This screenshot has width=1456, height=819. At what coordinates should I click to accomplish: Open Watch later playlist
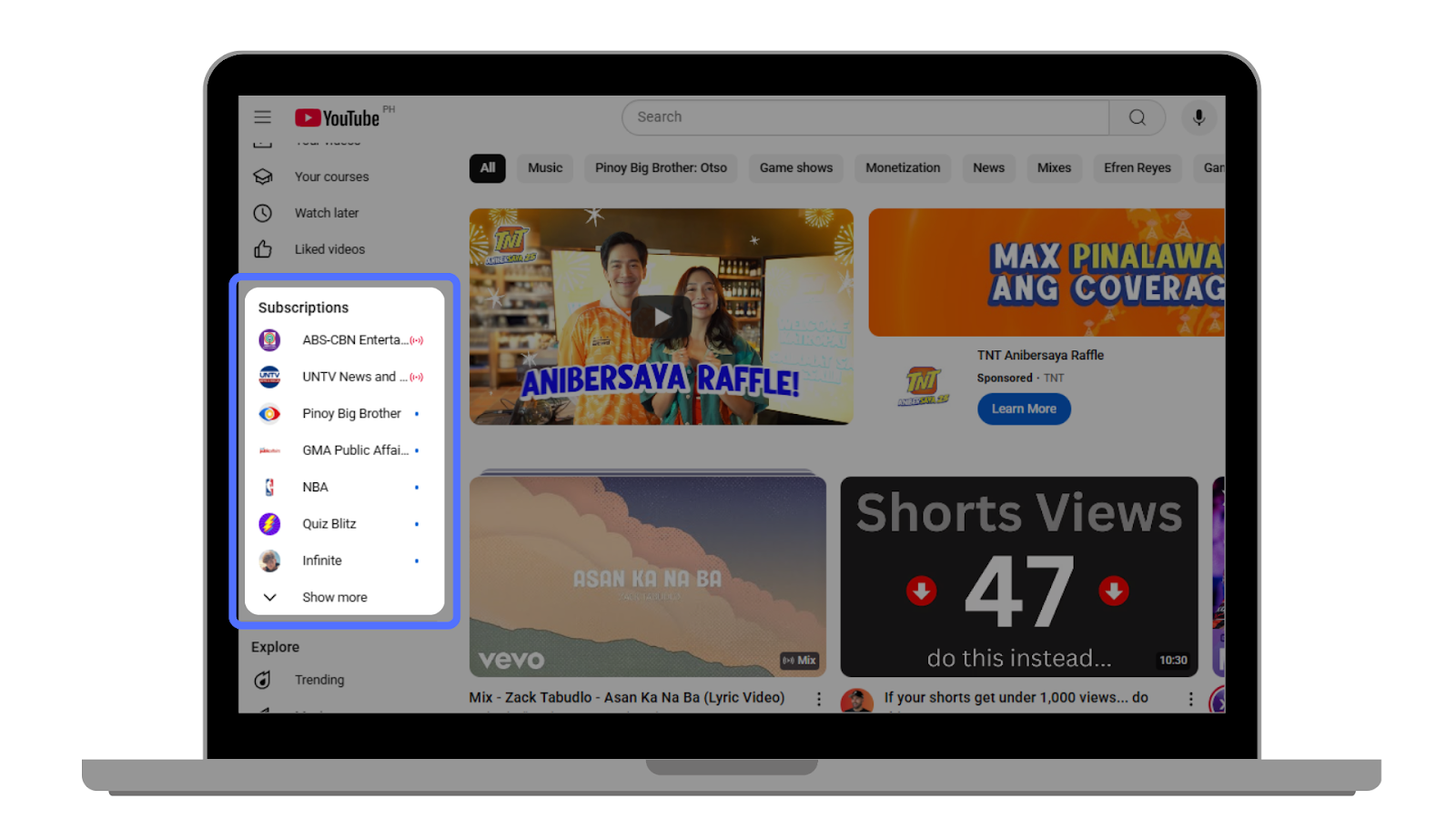pos(327,213)
